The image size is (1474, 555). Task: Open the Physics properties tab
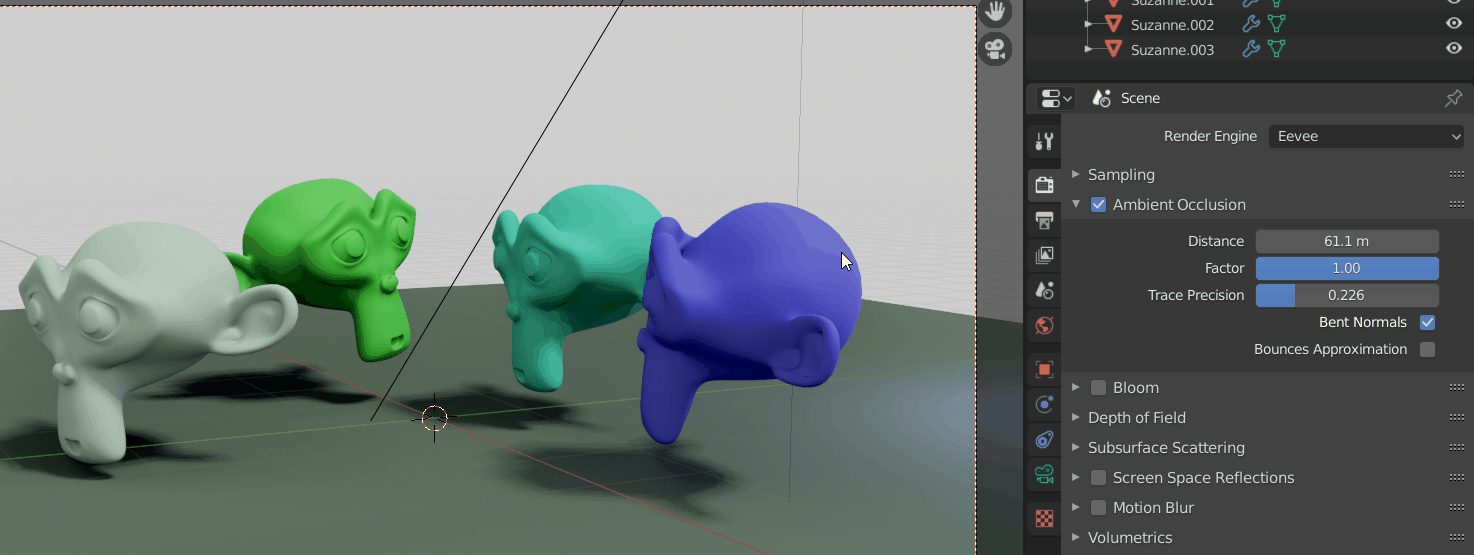[x=1044, y=404]
